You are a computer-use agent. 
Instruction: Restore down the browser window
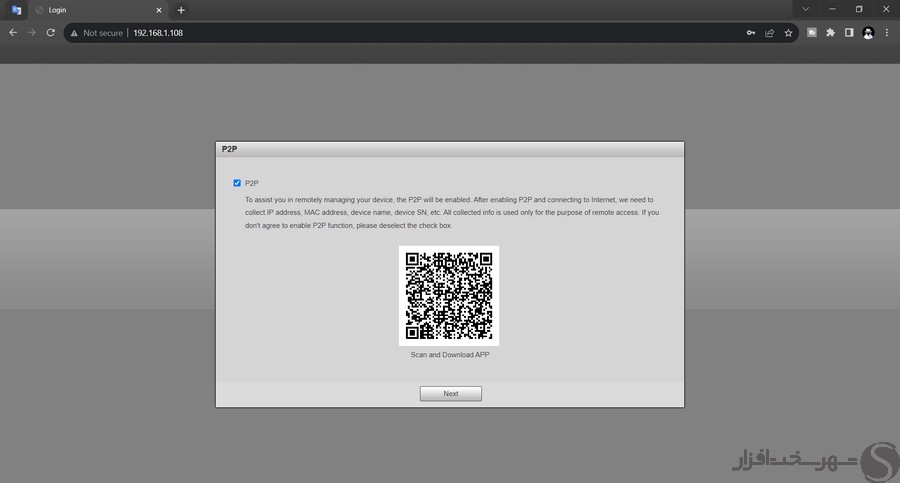click(x=859, y=9)
